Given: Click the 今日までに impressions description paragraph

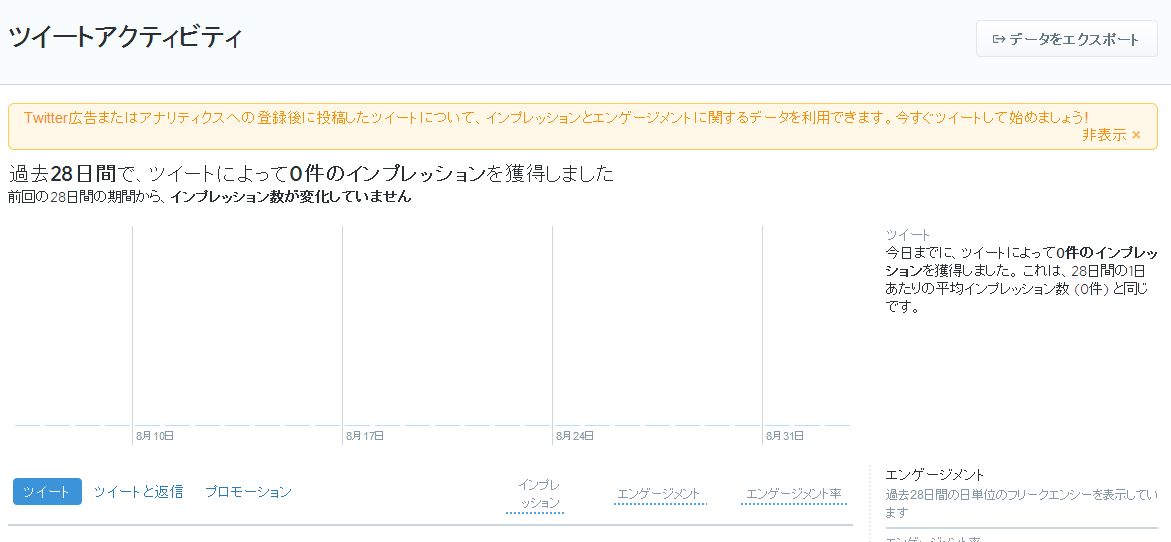Looking at the screenshot, I should (1020, 279).
